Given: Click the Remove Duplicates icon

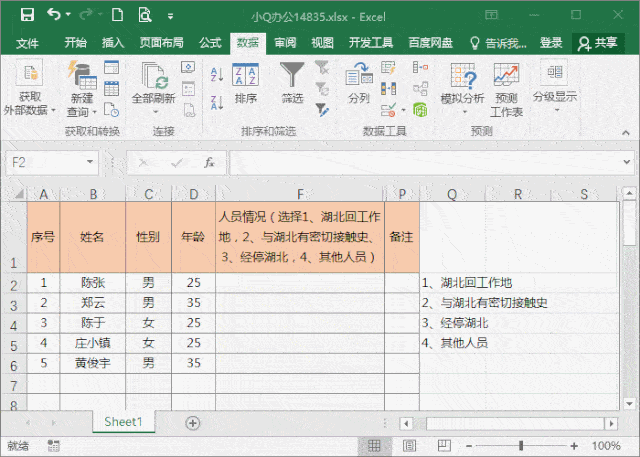Looking at the screenshot, I should tap(388, 89).
